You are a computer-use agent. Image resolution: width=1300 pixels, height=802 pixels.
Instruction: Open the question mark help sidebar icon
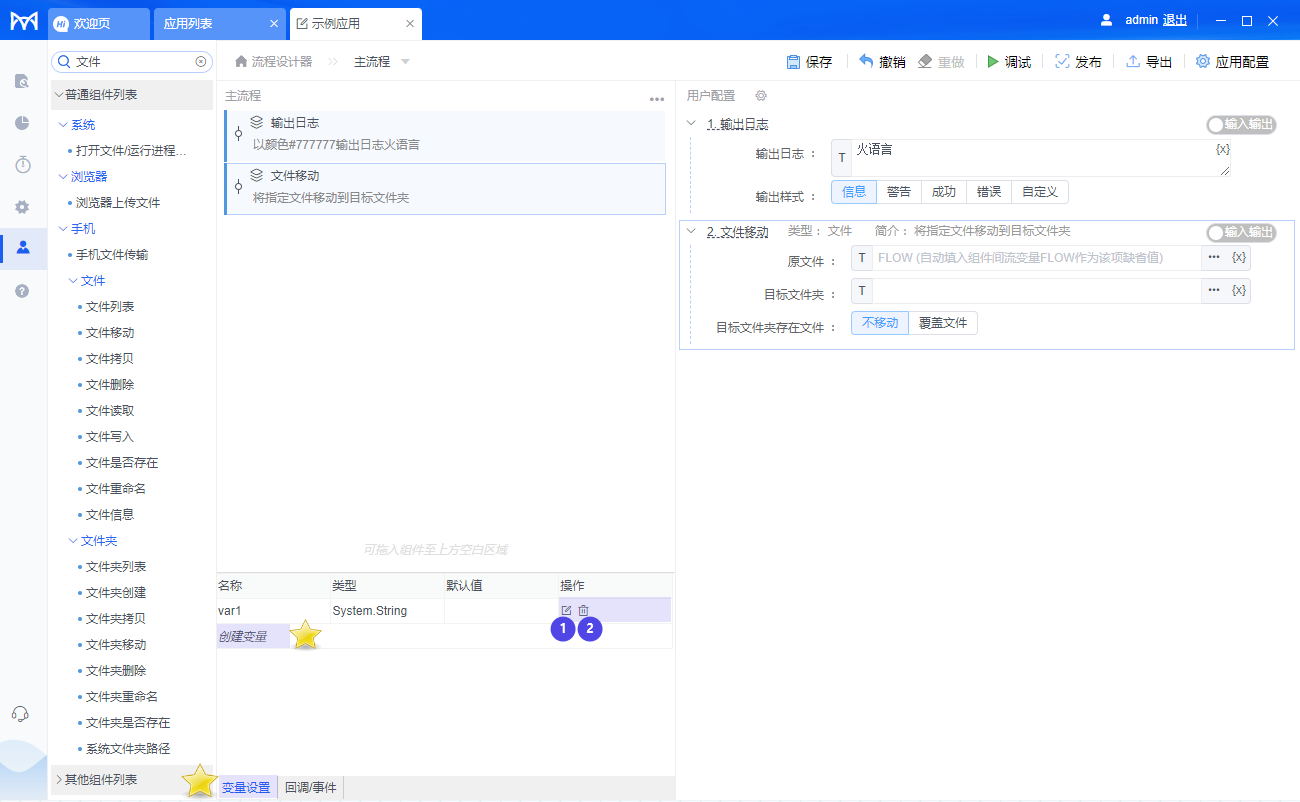click(x=22, y=291)
